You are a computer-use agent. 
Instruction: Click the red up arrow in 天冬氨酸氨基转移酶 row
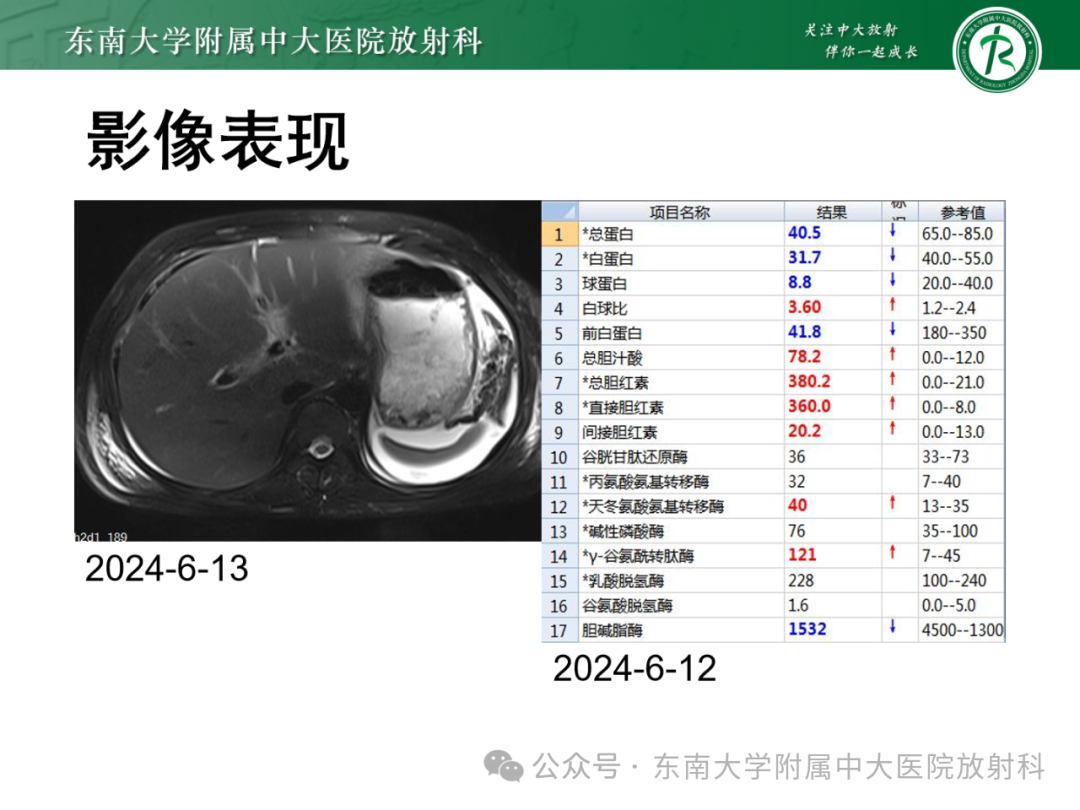[x=893, y=502]
